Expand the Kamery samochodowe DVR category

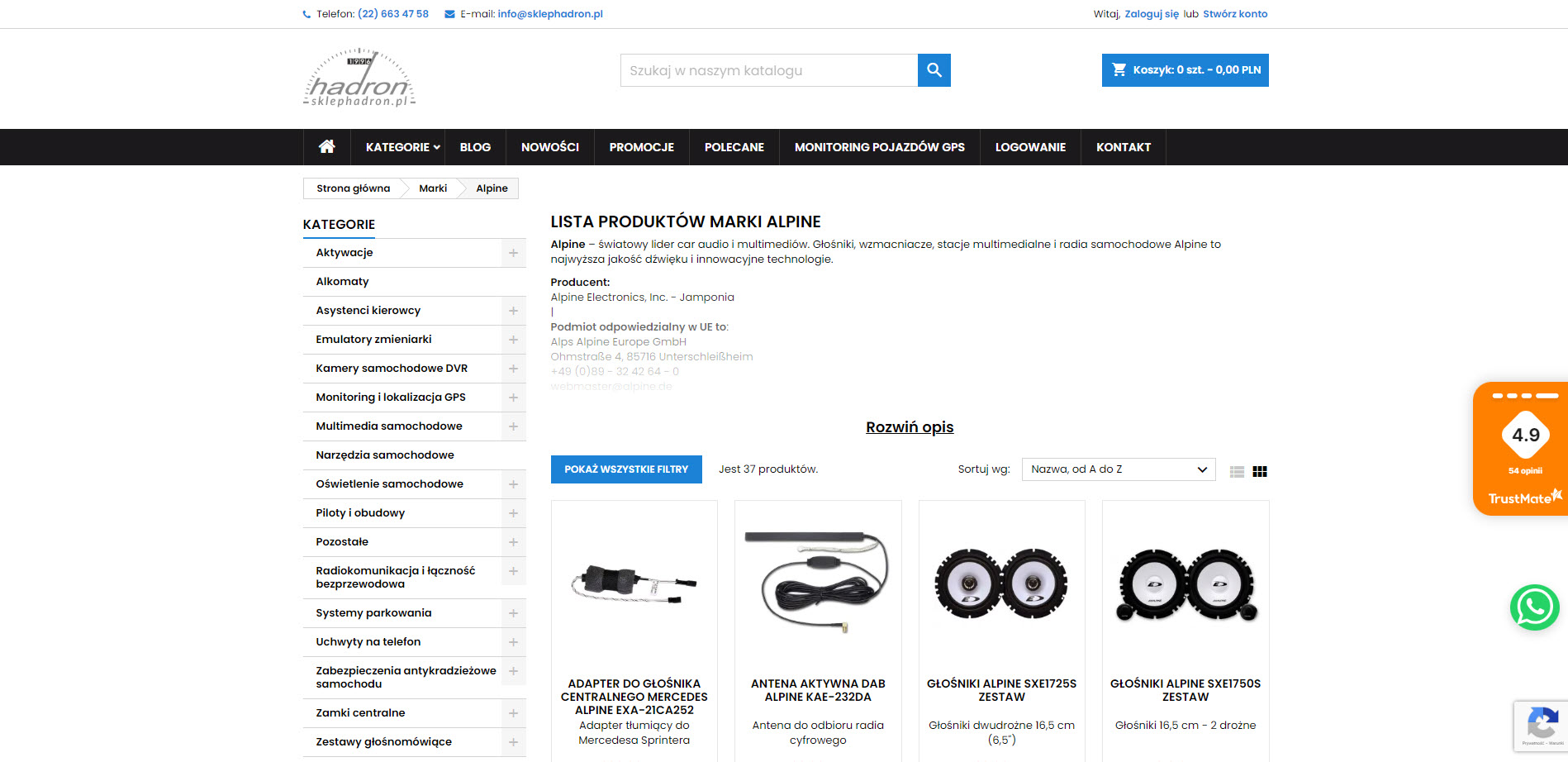(x=513, y=369)
